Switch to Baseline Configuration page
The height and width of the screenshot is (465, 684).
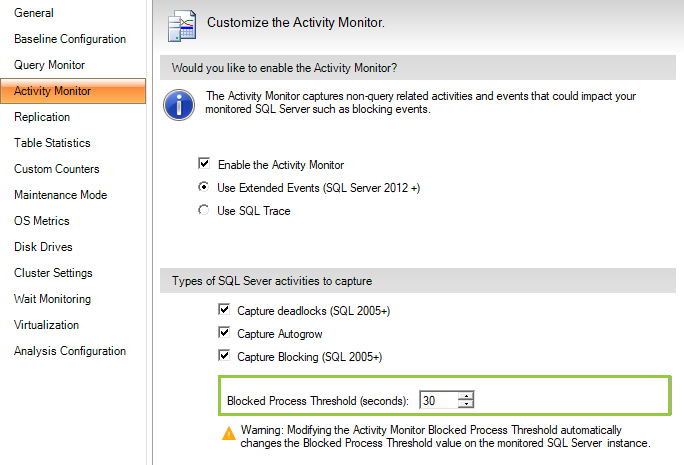pyautogui.click(x=70, y=39)
